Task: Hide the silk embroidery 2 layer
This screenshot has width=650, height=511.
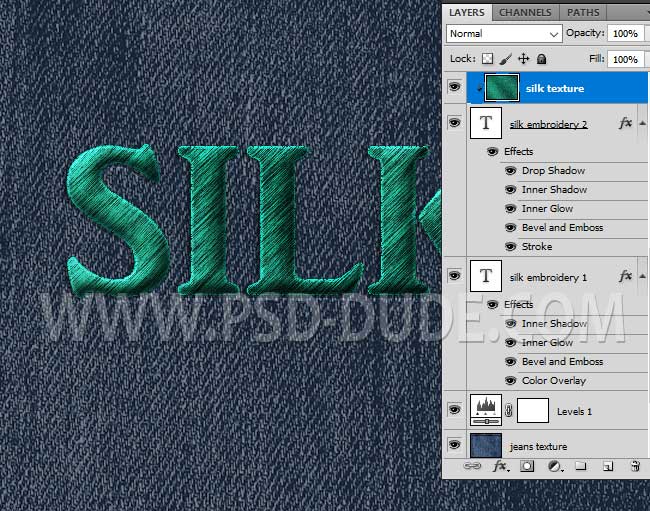Action: [x=454, y=123]
